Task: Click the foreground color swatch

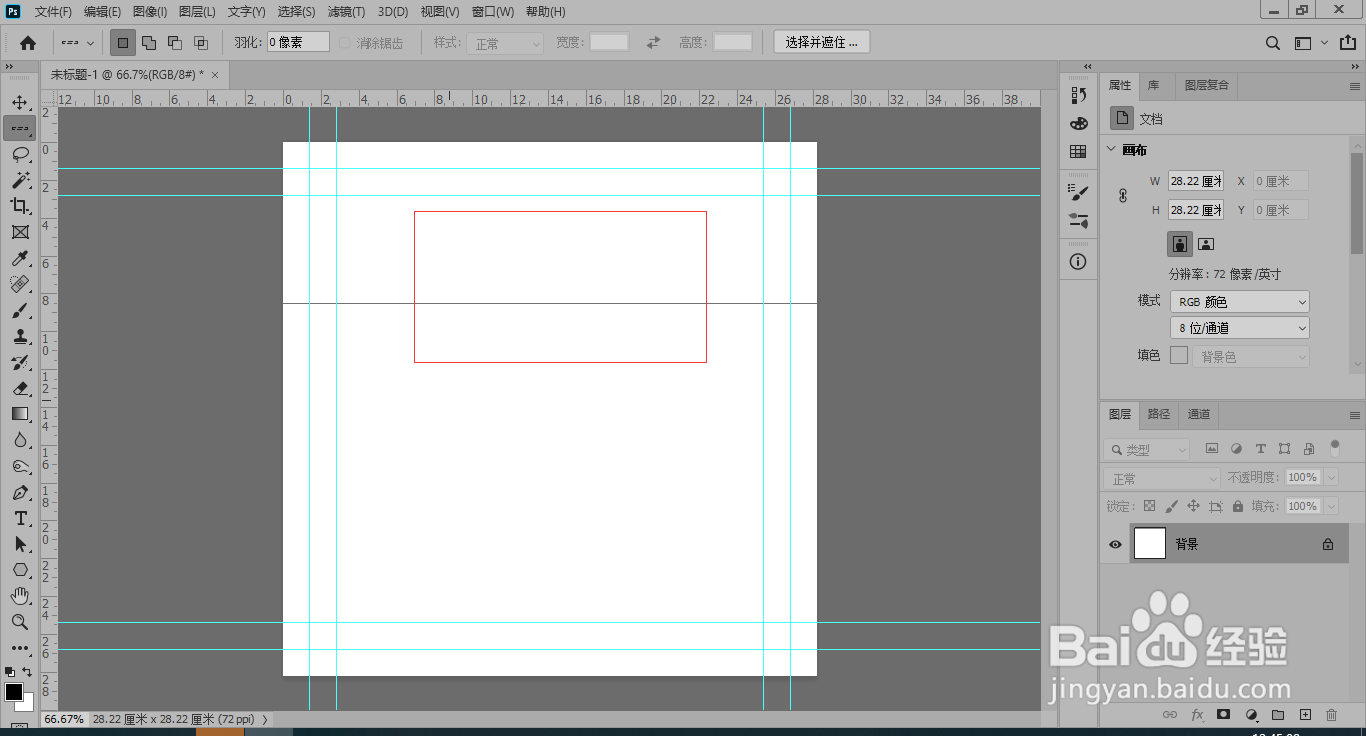Action: (14, 692)
